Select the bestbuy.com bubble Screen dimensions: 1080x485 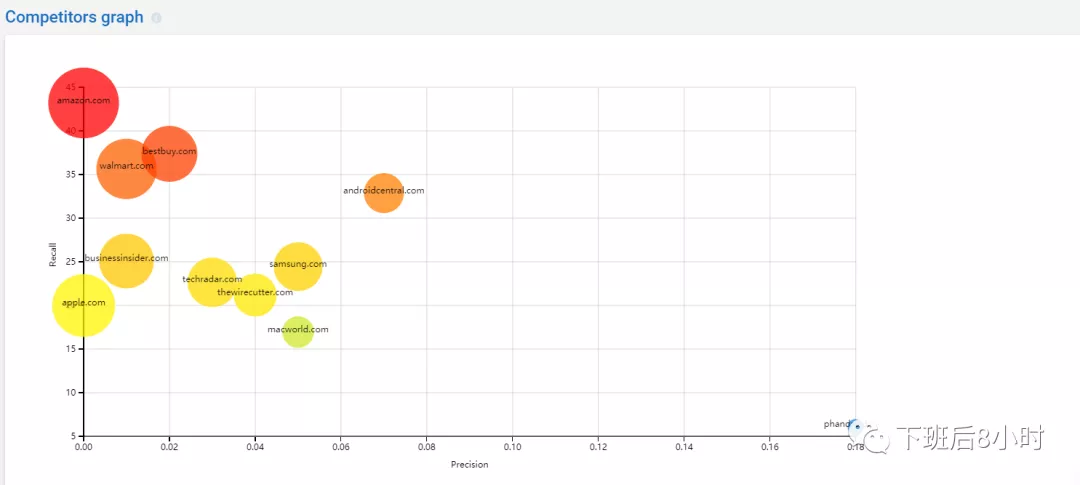pos(169,154)
